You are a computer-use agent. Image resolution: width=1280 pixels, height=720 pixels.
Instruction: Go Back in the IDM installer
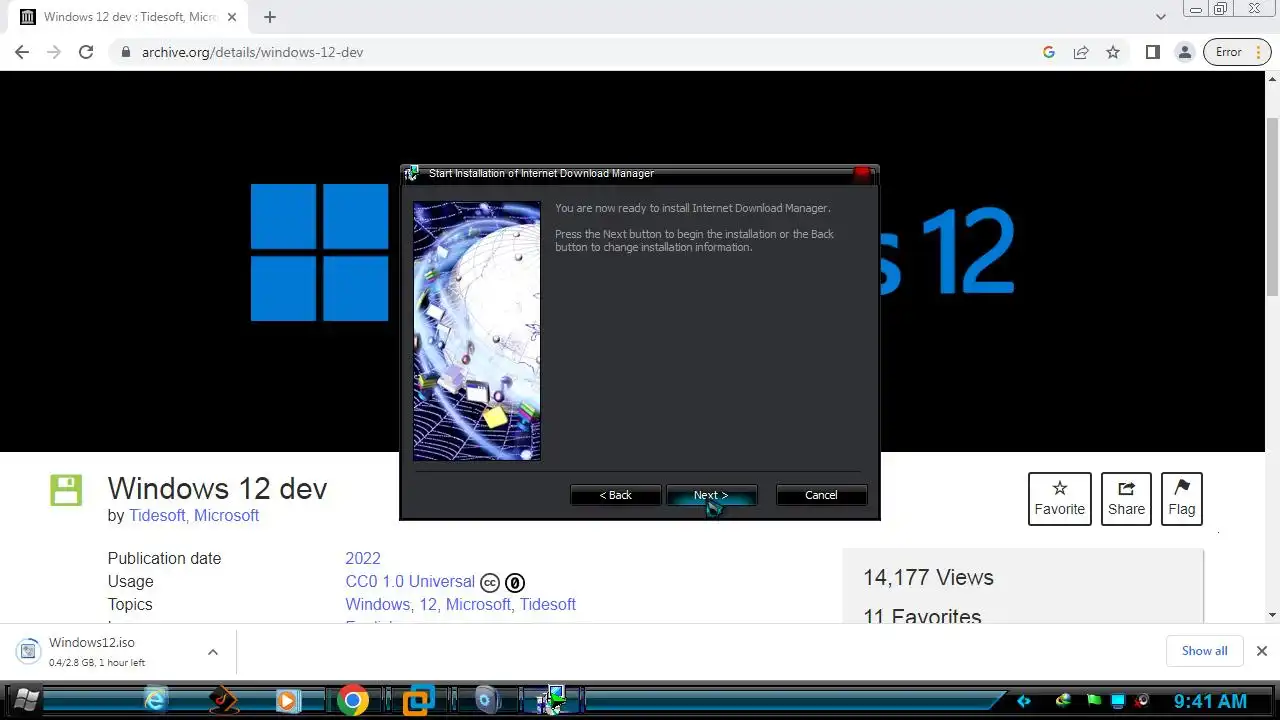pyautogui.click(x=615, y=495)
